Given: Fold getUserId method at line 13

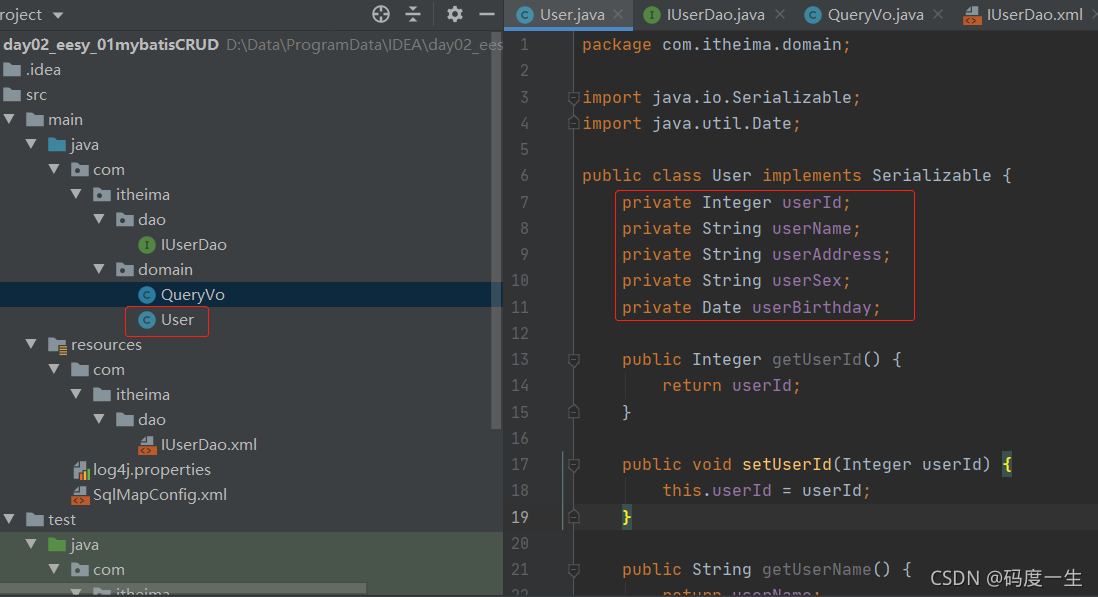Looking at the screenshot, I should pos(574,360).
